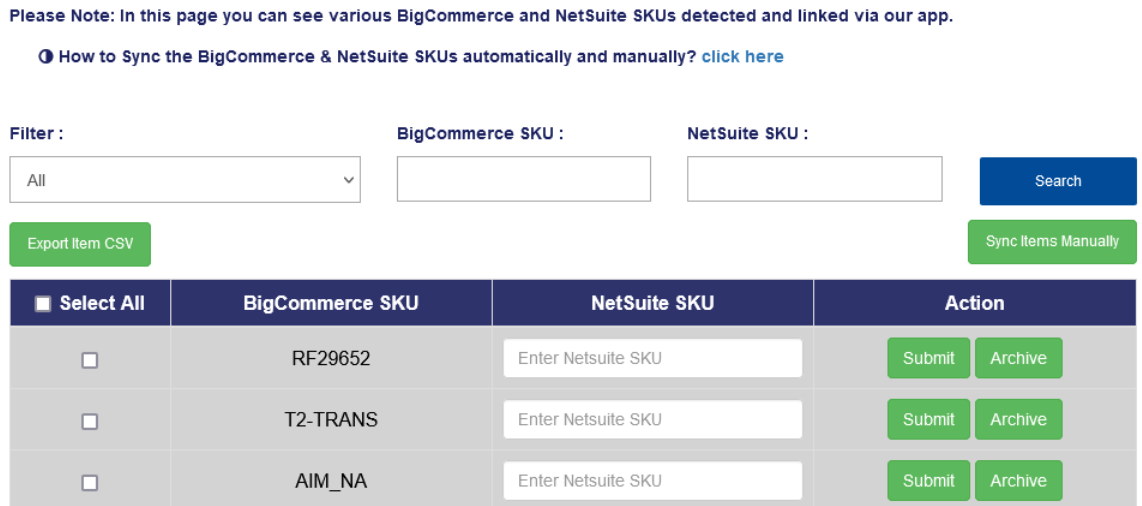Click the Export Item CSV button
Viewport: 1142px width, 506px height.
click(80, 244)
